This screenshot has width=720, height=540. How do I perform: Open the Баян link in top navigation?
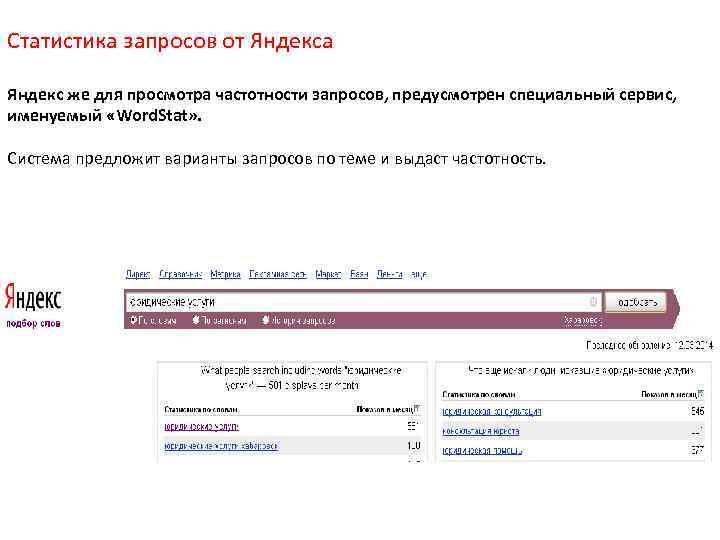[359, 274]
